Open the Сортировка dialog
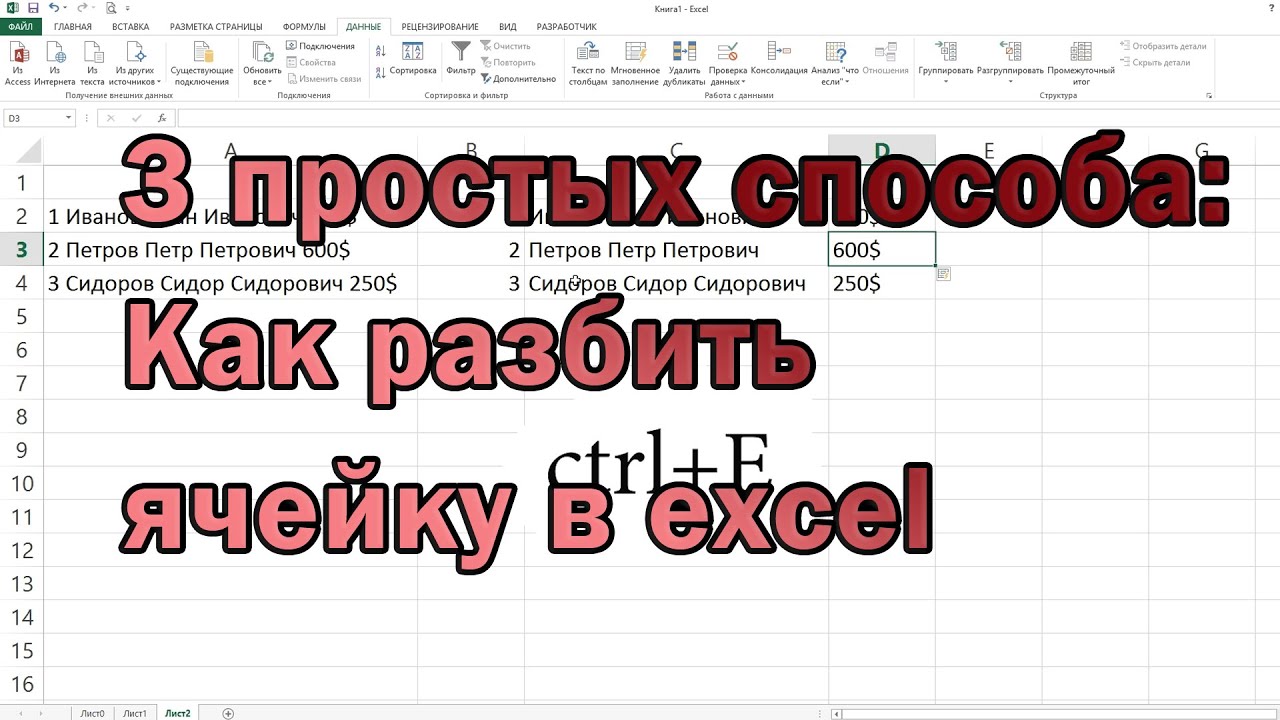 [x=413, y=59]
